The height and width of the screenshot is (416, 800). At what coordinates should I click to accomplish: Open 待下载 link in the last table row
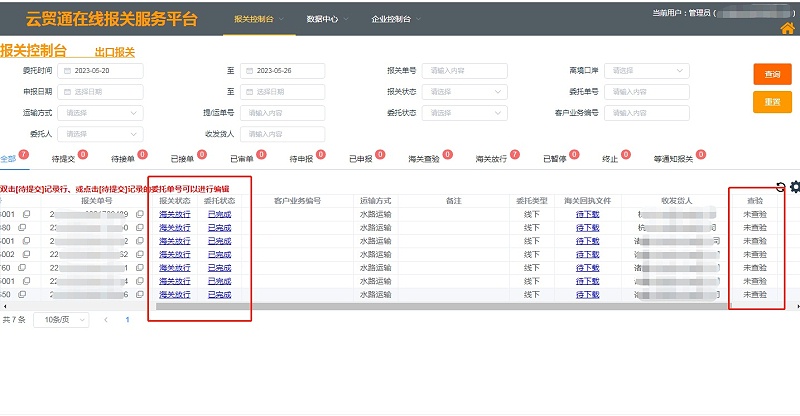coord(588,295)
